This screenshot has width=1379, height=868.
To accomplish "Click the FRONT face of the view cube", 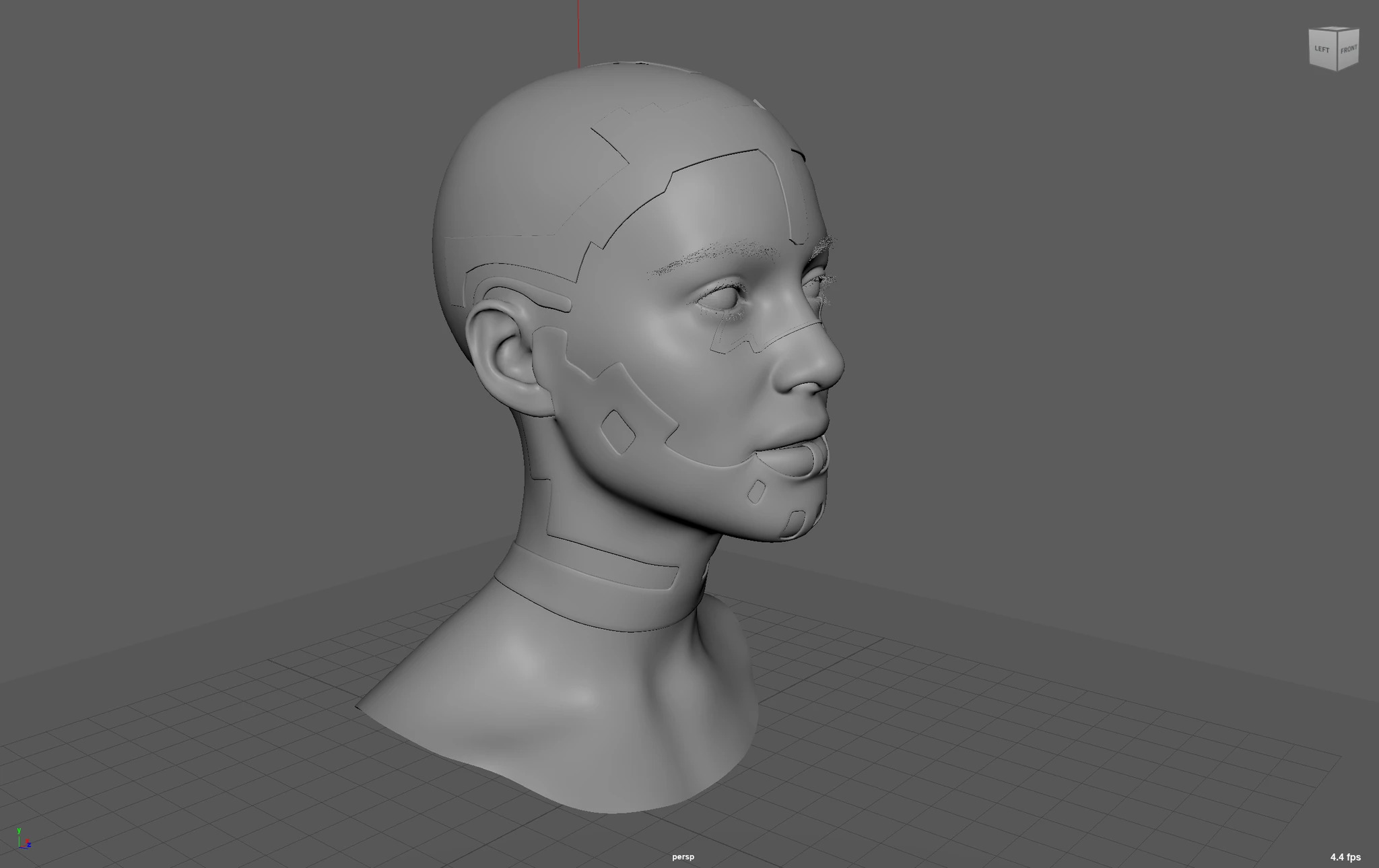I will pyautogui.click(x=1348, y=50).
